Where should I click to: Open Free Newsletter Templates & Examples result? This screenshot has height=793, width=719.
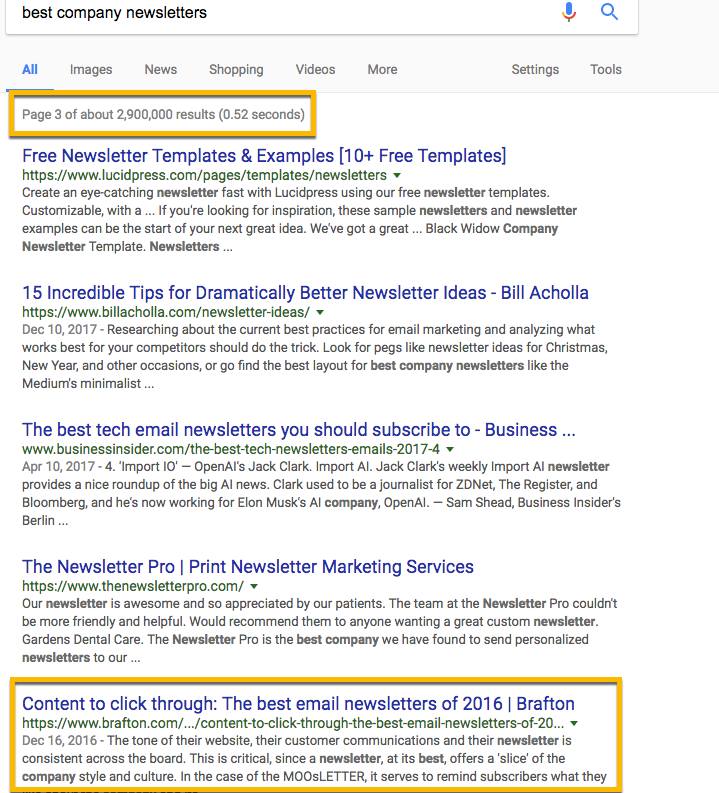point(264,156)
